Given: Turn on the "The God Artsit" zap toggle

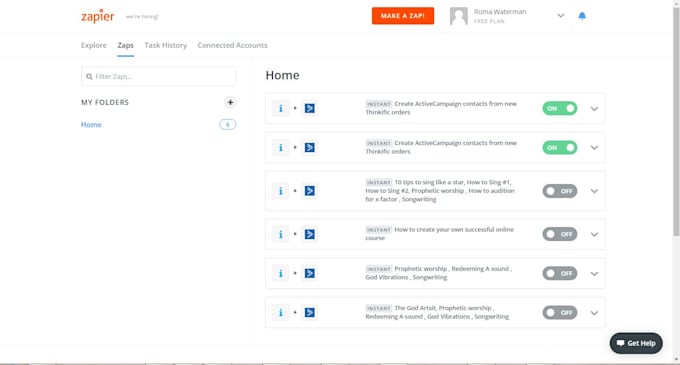Looking at the screenshot, I should [x=559, y=313].
